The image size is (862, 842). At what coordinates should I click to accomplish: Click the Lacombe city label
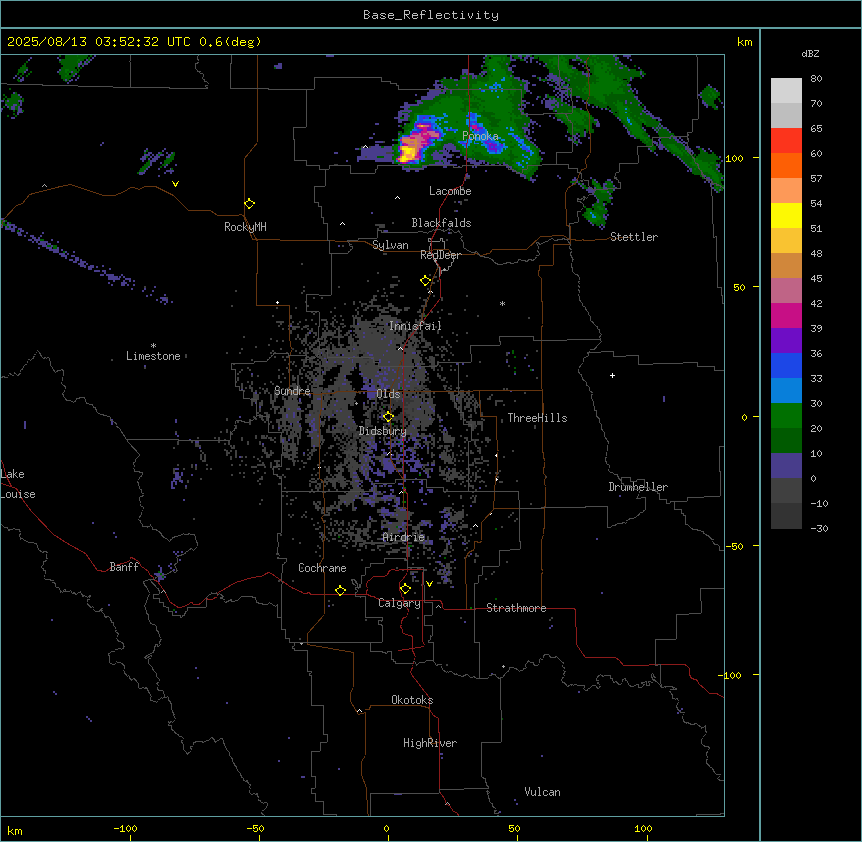coord(450,191)
